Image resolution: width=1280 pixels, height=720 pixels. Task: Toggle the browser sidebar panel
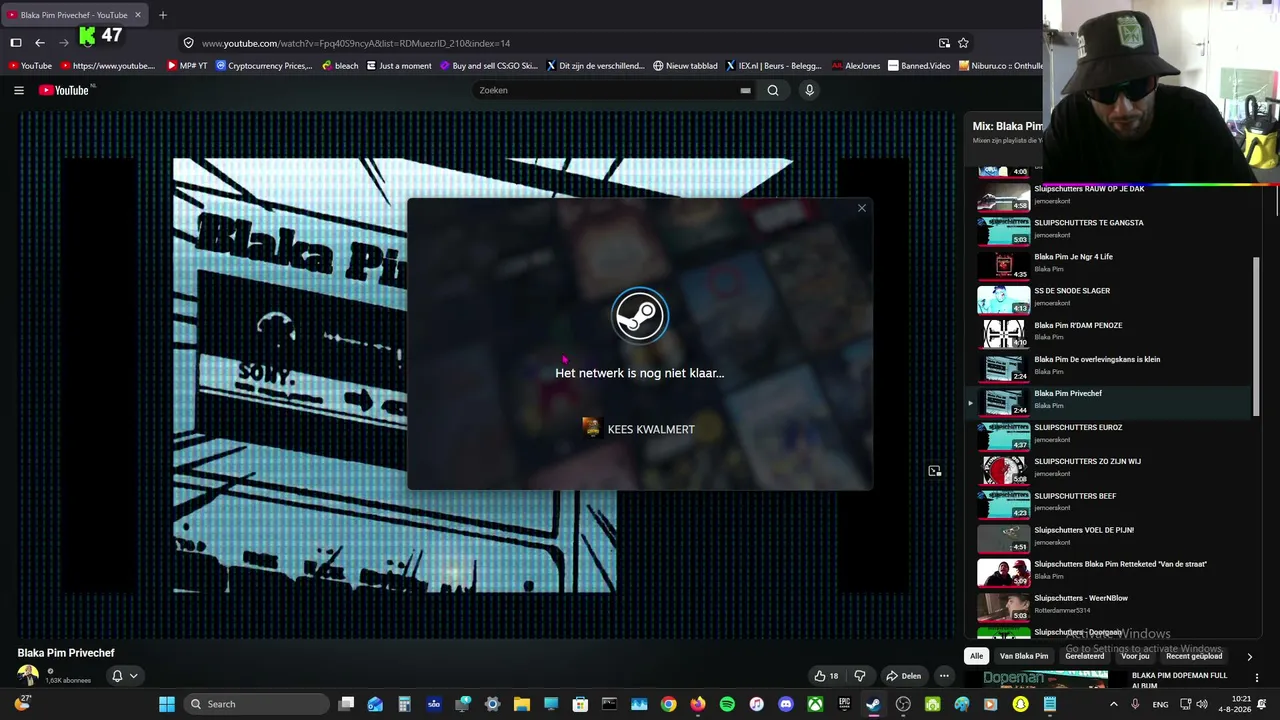point(16,43)
